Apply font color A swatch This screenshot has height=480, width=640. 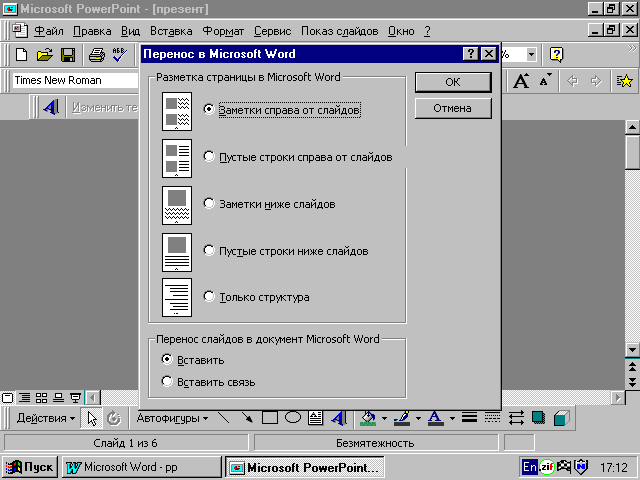436,418
